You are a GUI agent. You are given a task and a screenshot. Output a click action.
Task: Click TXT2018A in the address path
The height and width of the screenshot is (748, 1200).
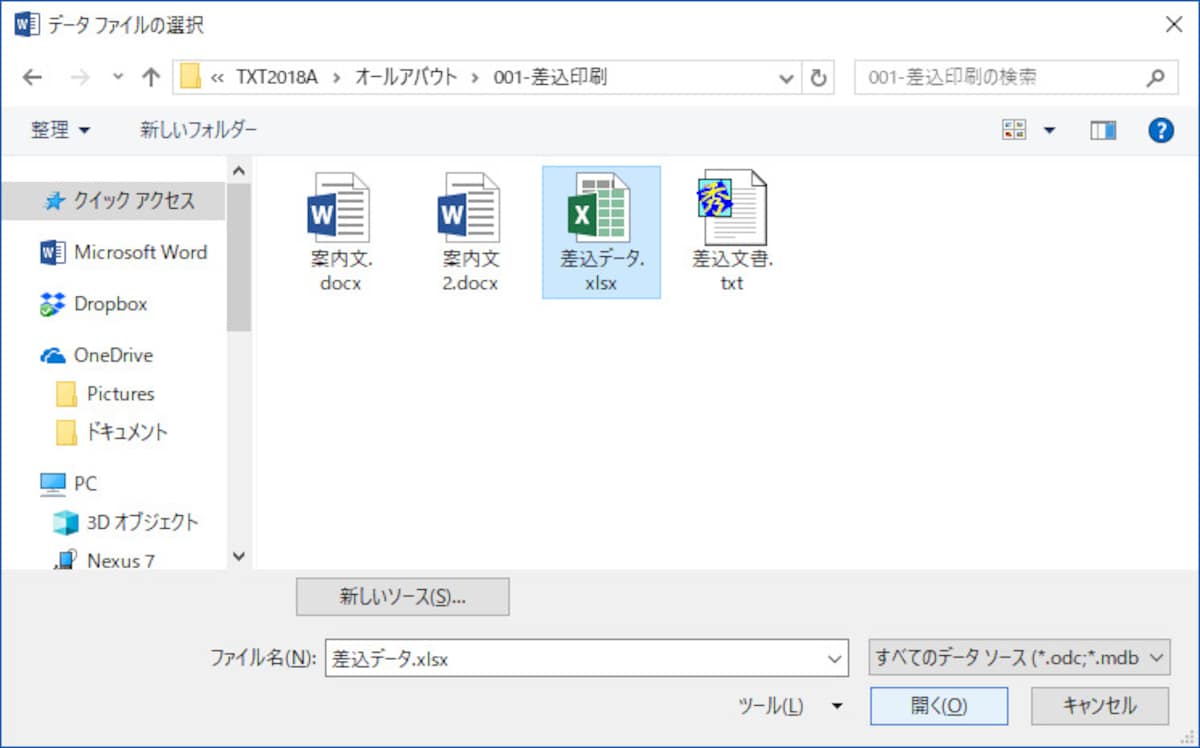pyautogui.click(x=276, y=77)
